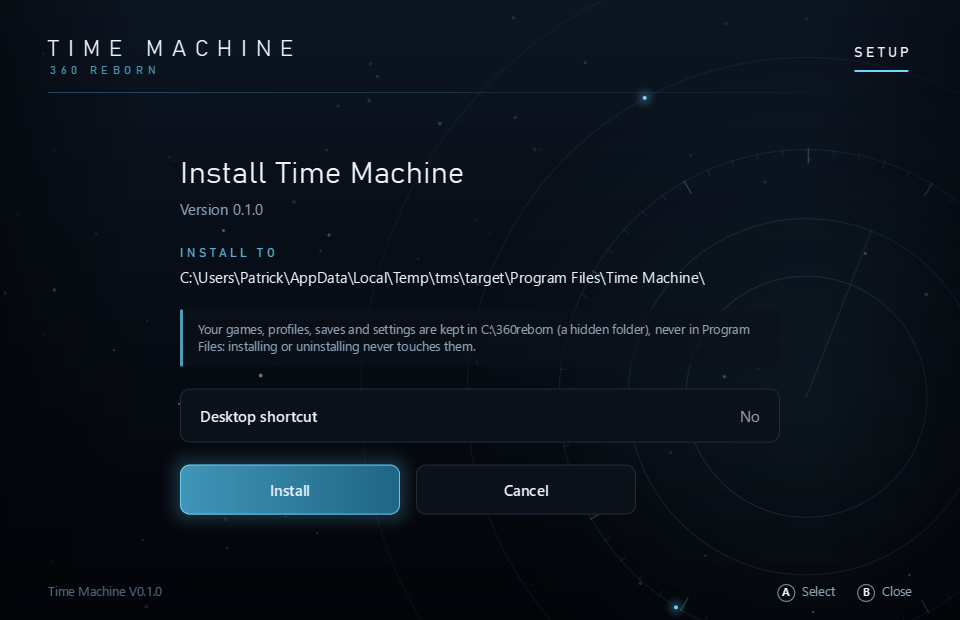Click the 'No' value of Desktop shortcut
The image size is (960, 620).
[749, 417]
